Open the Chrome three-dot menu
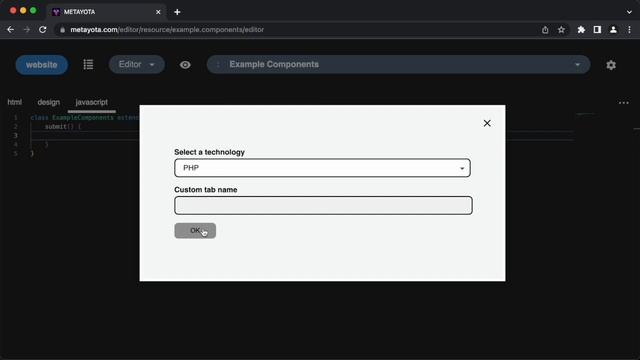640x360 pixels. pos(629,30)
